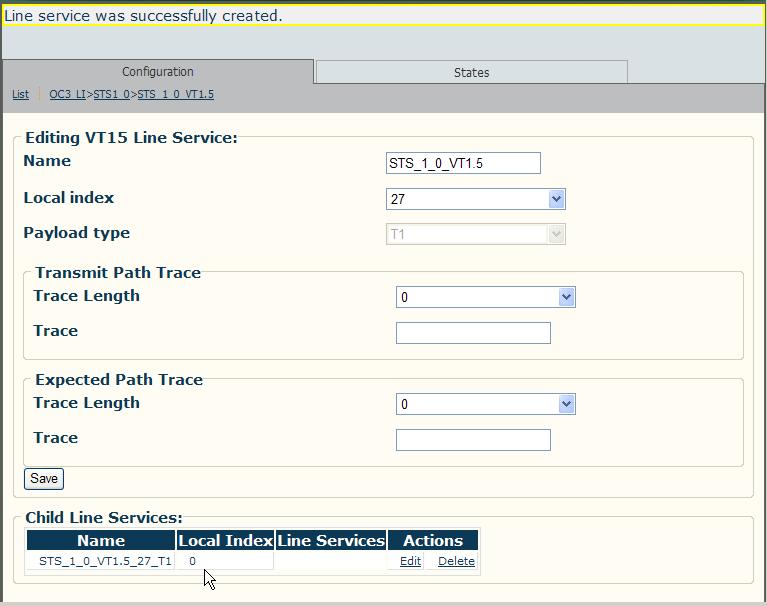Select the Configuration tab
The image size is (767, 606).
coord(158,71)
